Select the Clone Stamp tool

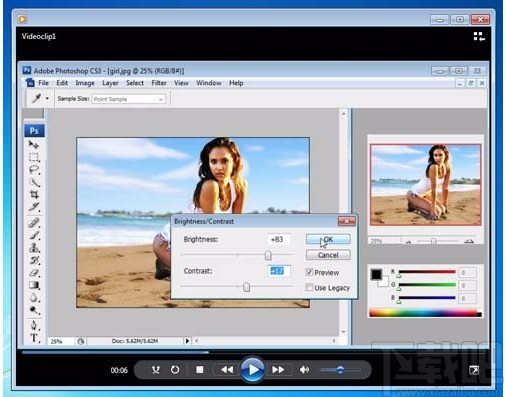34,248
